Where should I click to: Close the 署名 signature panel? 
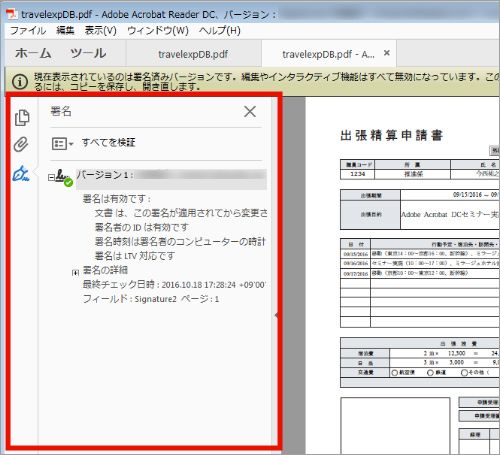(x=250, y=112)
